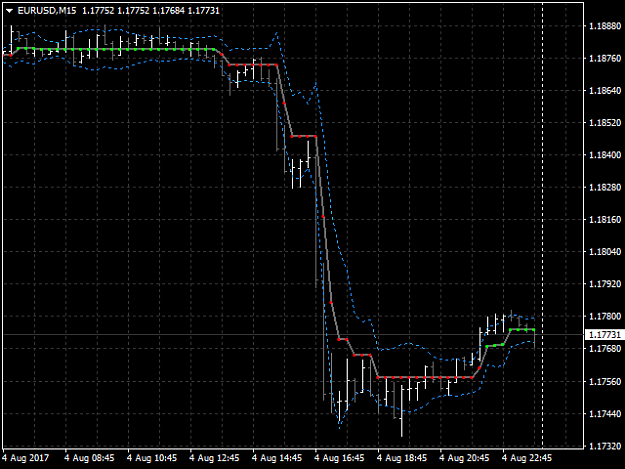Viewport: 625px width, 469px height.
Task: Click the horizontal current price line
Action: 293,335
